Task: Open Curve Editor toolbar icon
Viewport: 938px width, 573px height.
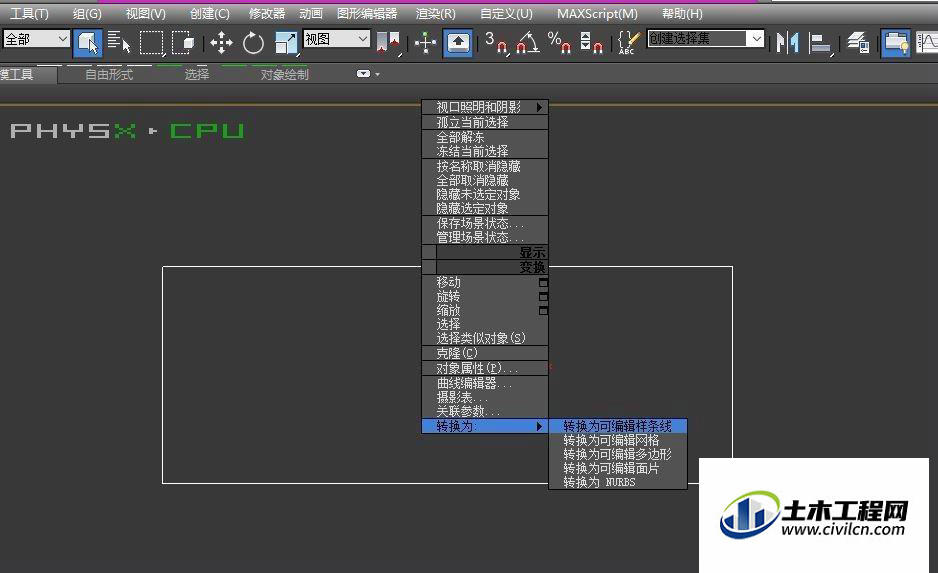Action: pyautogui.click(x=927, y=43)
